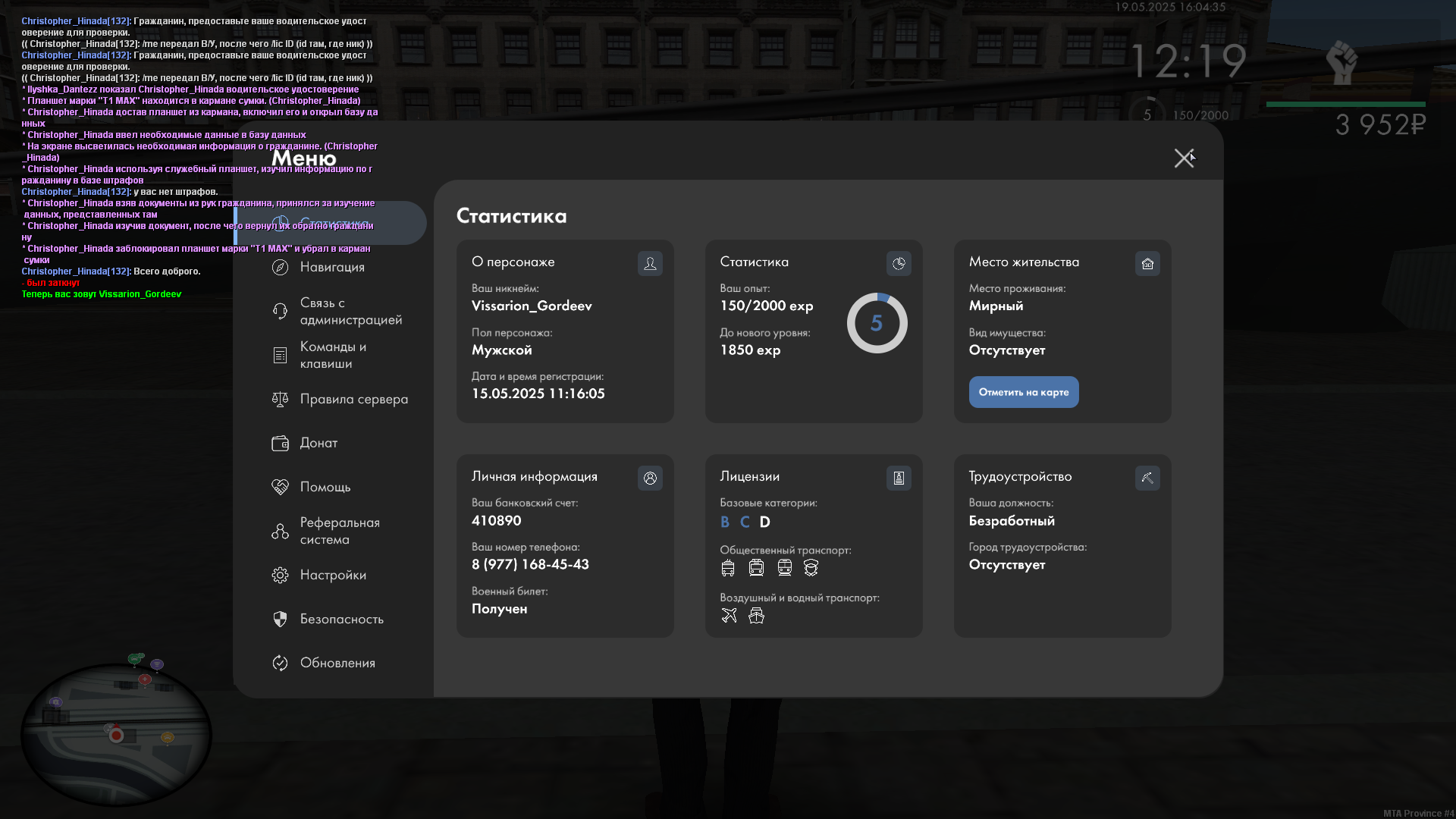Click the document icon in Лицензии card

[899, 478]
